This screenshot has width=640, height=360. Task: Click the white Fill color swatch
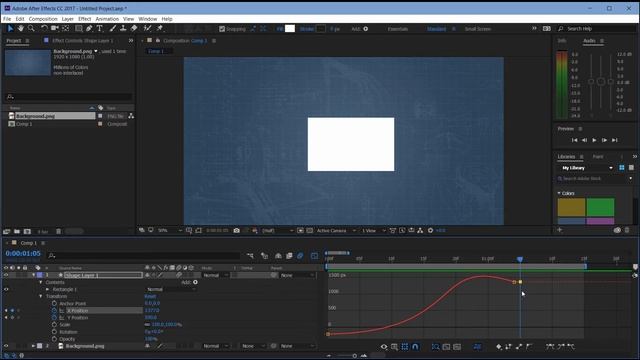point(290,29)
